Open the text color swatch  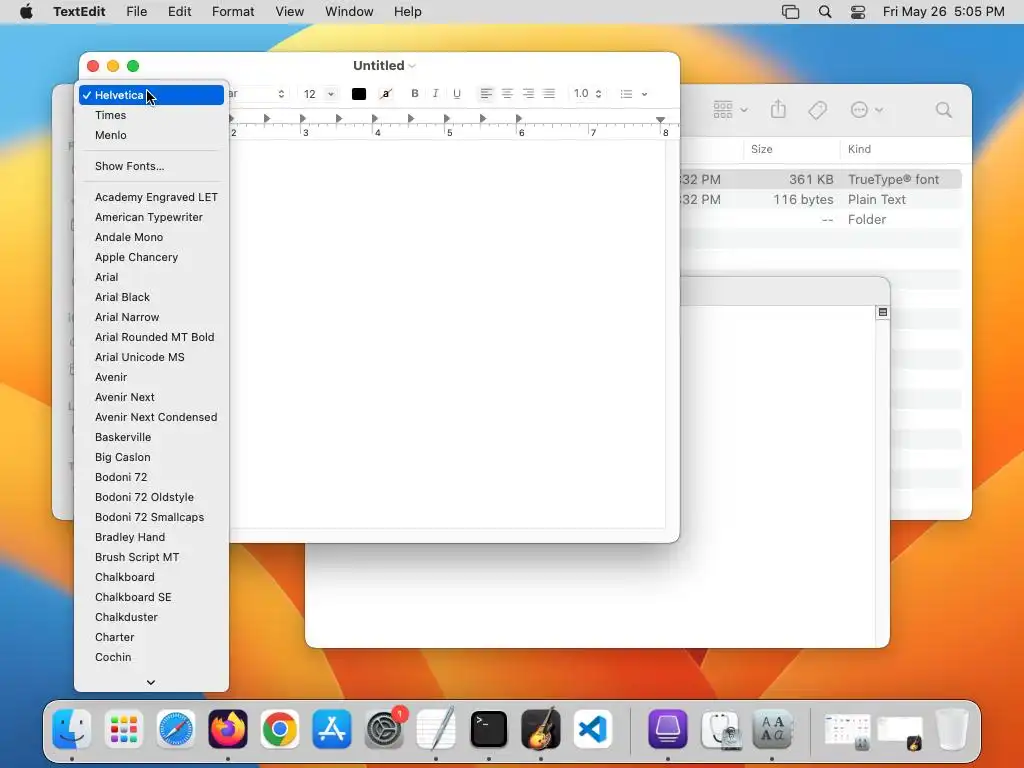[359, 94]
